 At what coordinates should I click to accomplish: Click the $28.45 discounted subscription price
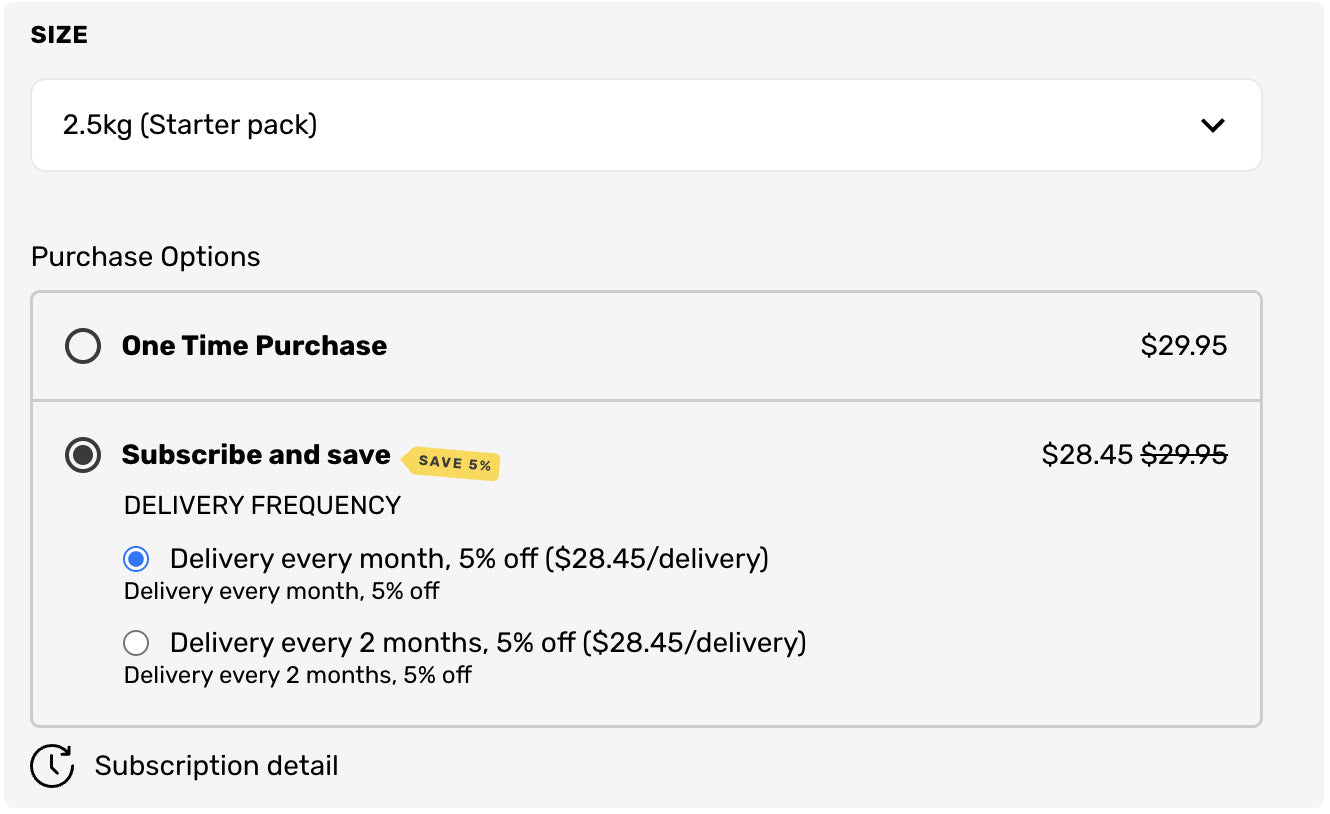(1087, 455)
